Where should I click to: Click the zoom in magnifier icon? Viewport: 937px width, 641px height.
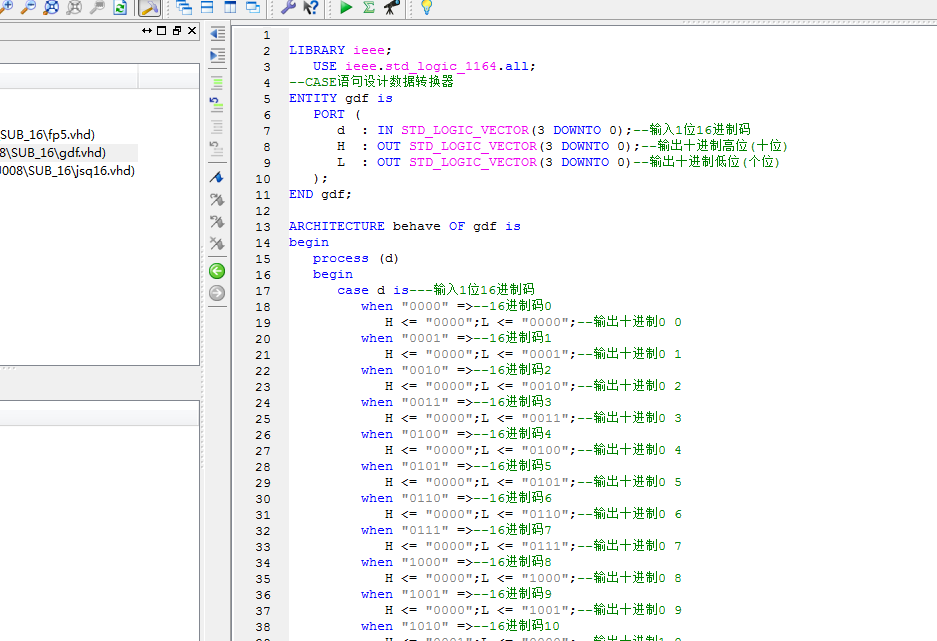[x=7, y=7]
